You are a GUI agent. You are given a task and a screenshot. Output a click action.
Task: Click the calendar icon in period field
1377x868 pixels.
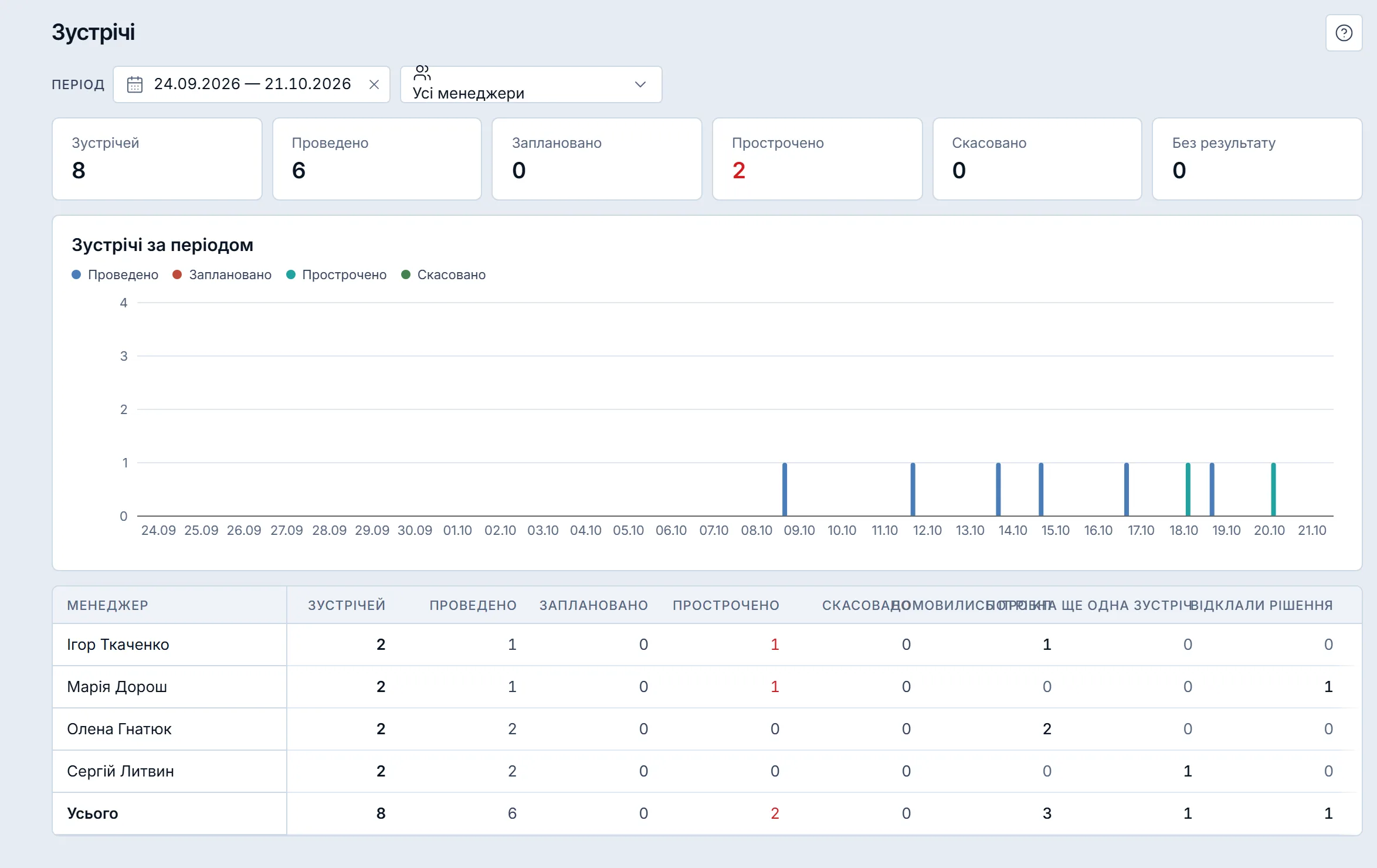(x=135, y=84)
